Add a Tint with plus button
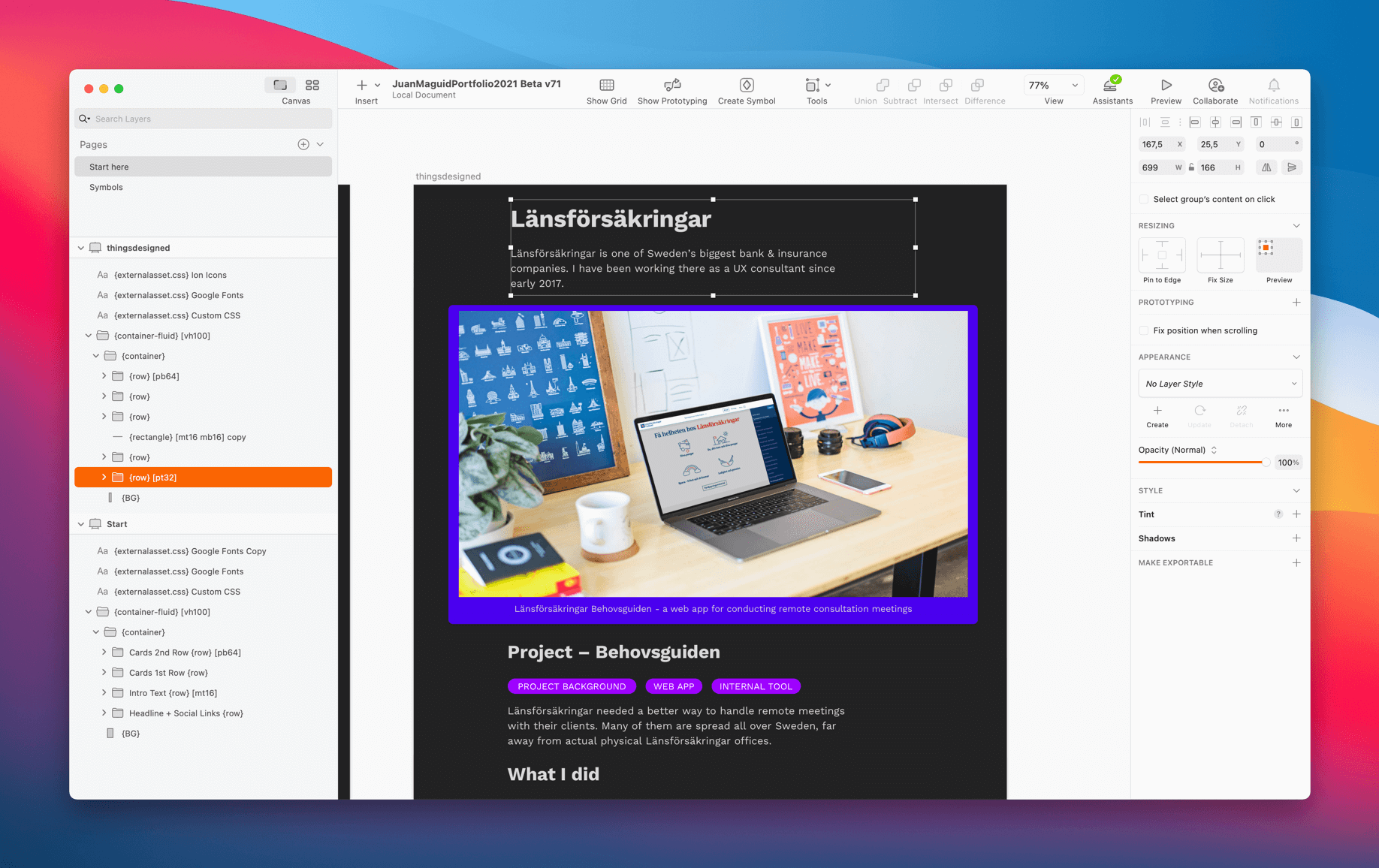The width and height of the screenshot is (1379, 868). click(x=1296, y=514)
